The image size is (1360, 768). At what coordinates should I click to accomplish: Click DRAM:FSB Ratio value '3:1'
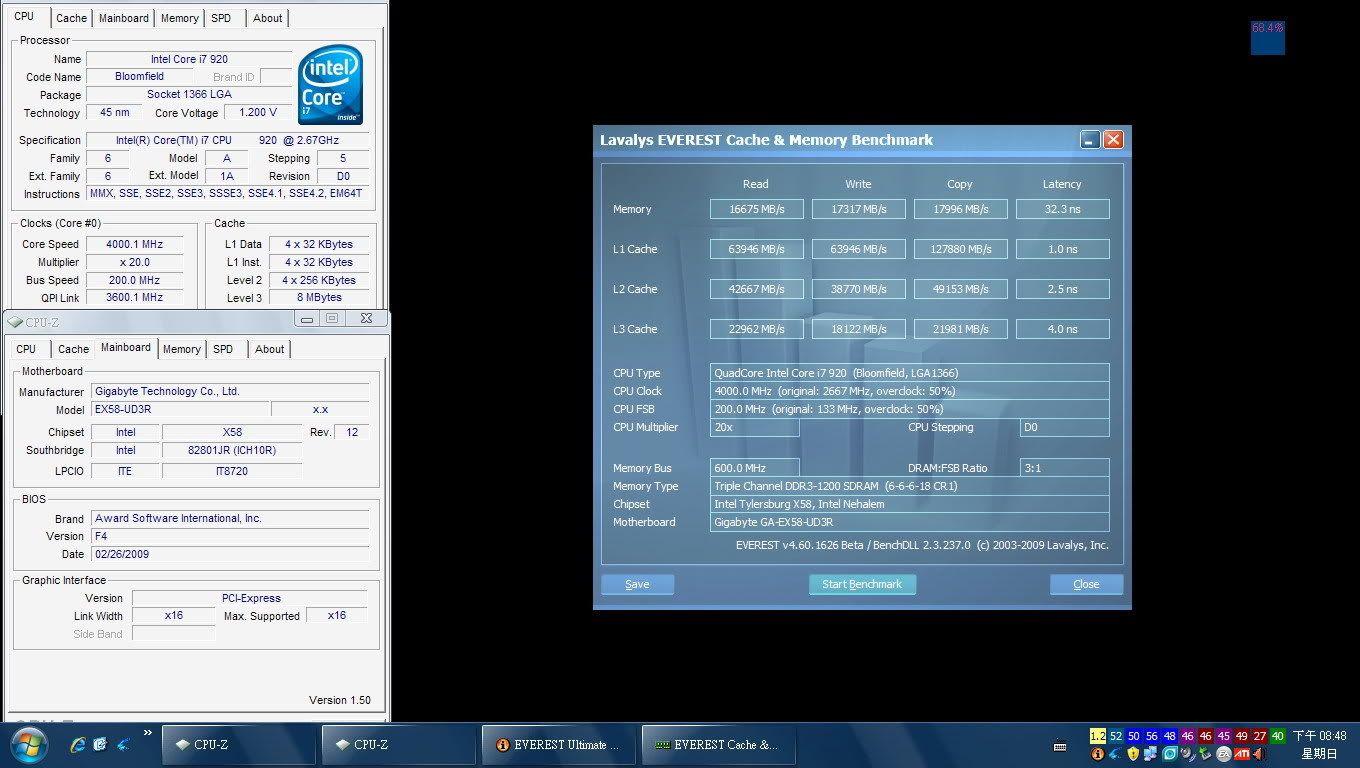[1064, 468]
